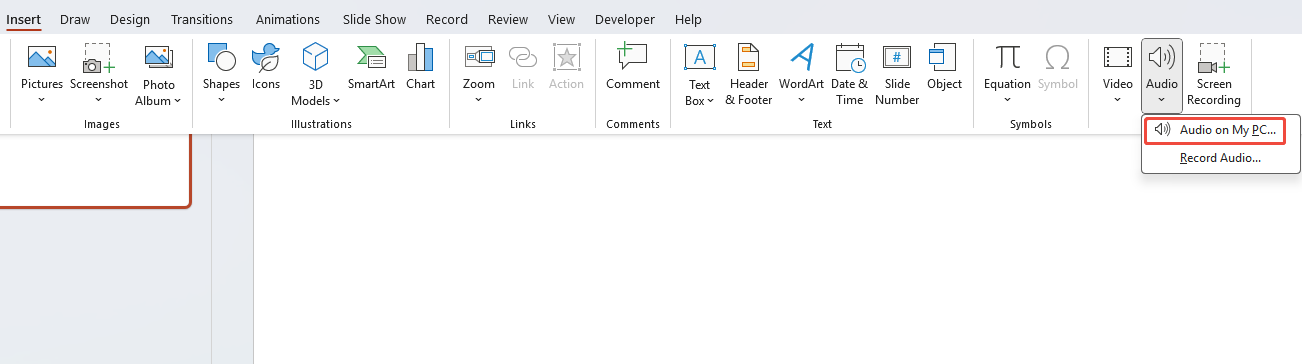Click the 3D Models icon
The height and width of the screenshot is (364, 1302).
[316, 58]
